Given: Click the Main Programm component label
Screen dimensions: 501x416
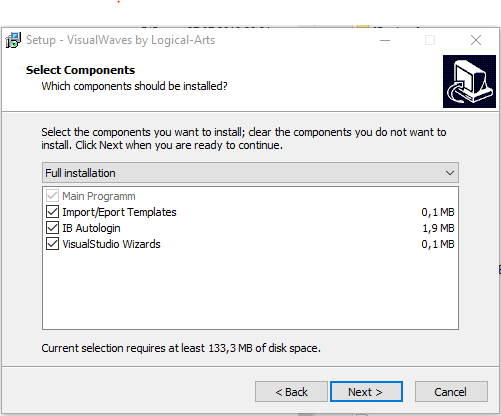Looking at the screenshot, I should [x=99, y=196].
